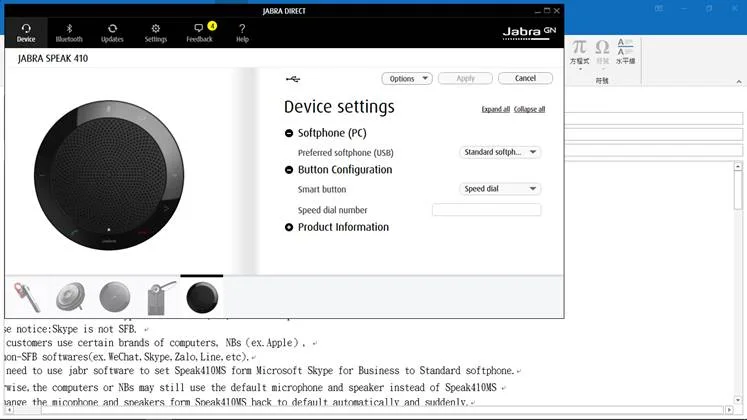Select the black Speak 410 device thumbnail
Image resolution: width=747 pixels, height=420 pixels.
click(x=202, y=298)
